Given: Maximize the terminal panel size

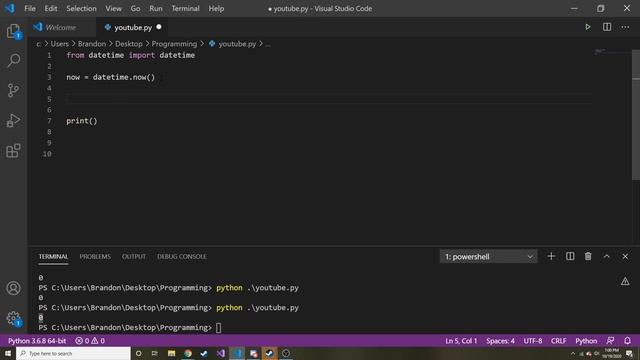Looking at the screenshot, I should tap(607, 256).
